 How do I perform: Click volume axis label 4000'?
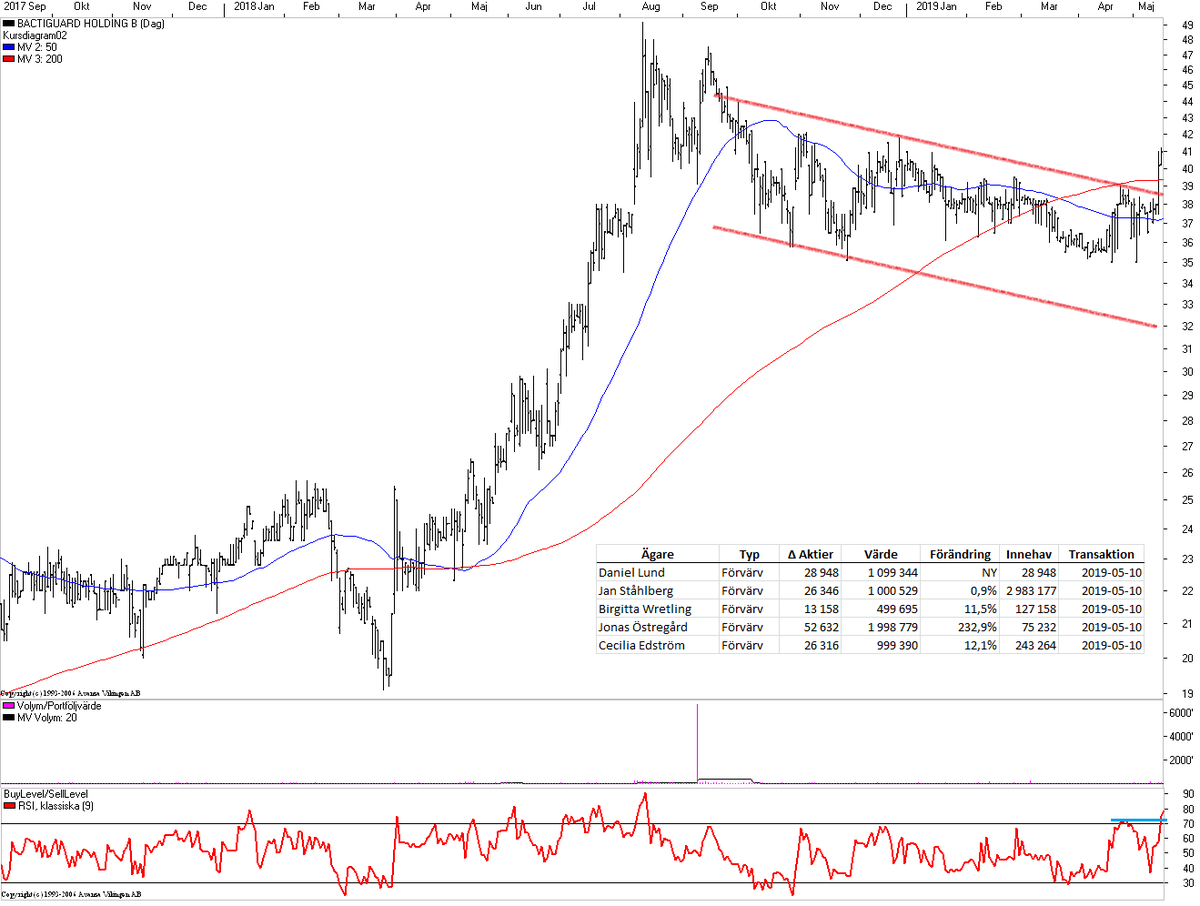pyautogui.click(x=1180, y=736)
